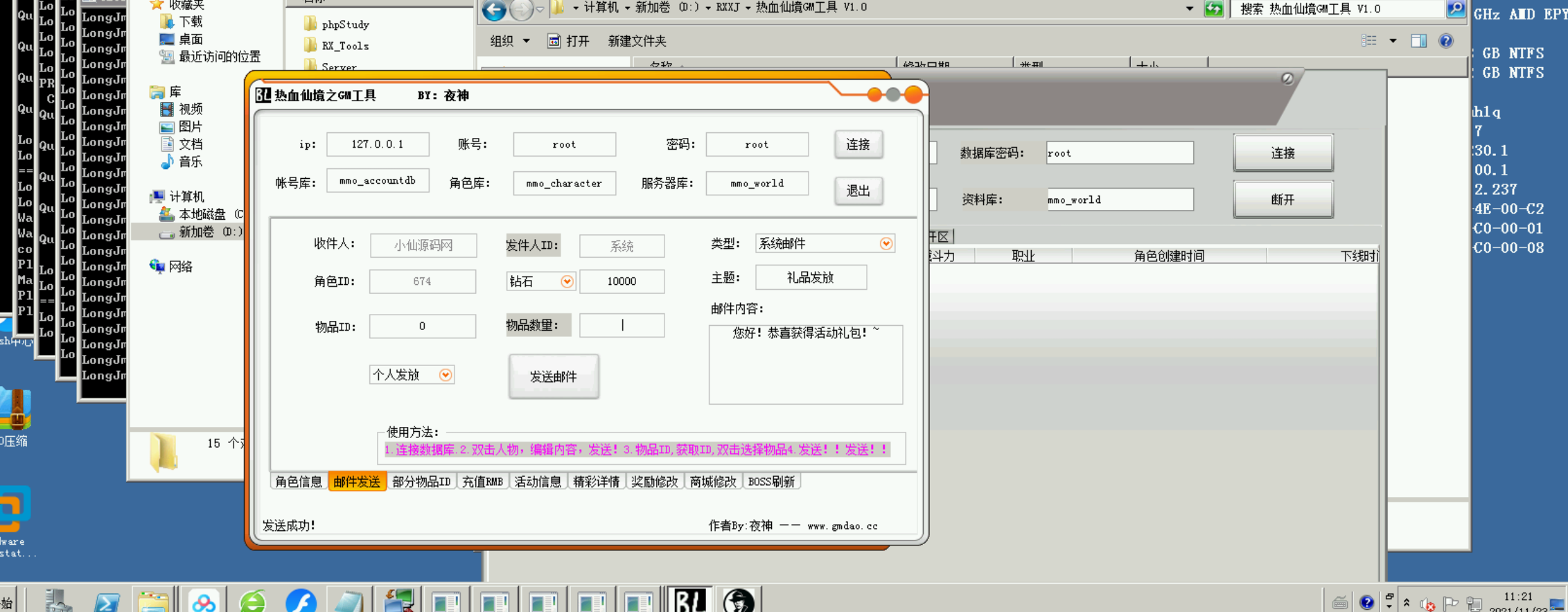Open 网络 in Explorer sidebar
1568x612 pixels.
point(171,266)
